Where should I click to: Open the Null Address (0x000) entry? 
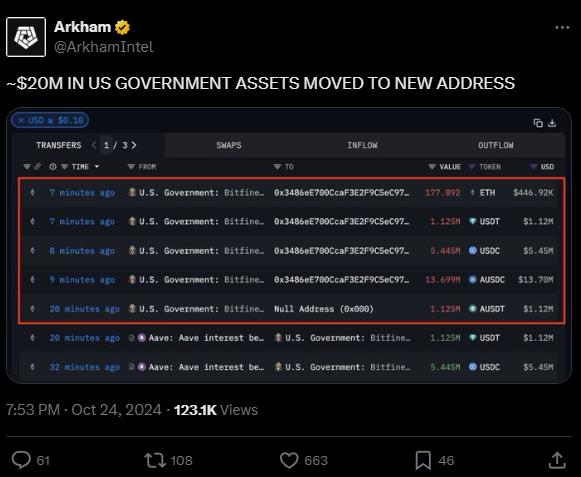pyautogui.click(x=323, y=309)
